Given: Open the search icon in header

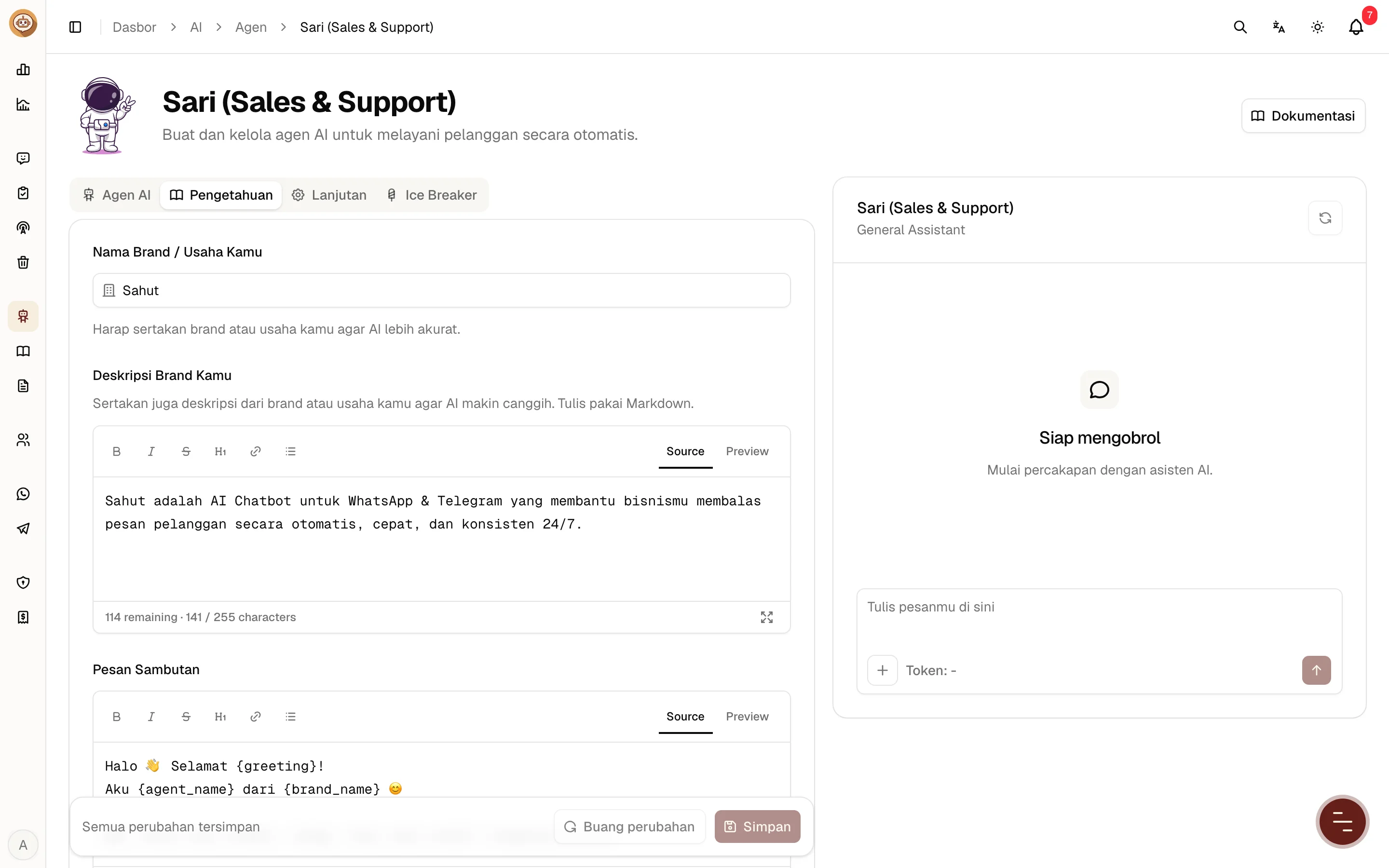Looking at the screenshot, I should coord(1240,27).
